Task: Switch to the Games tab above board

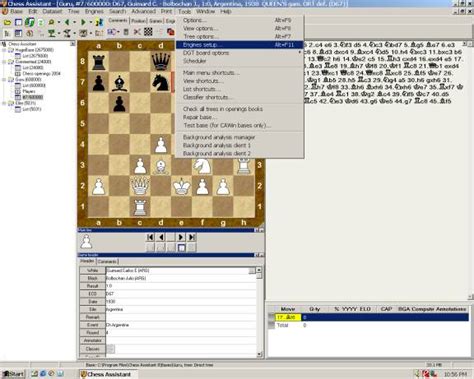Action: [156, 21]
